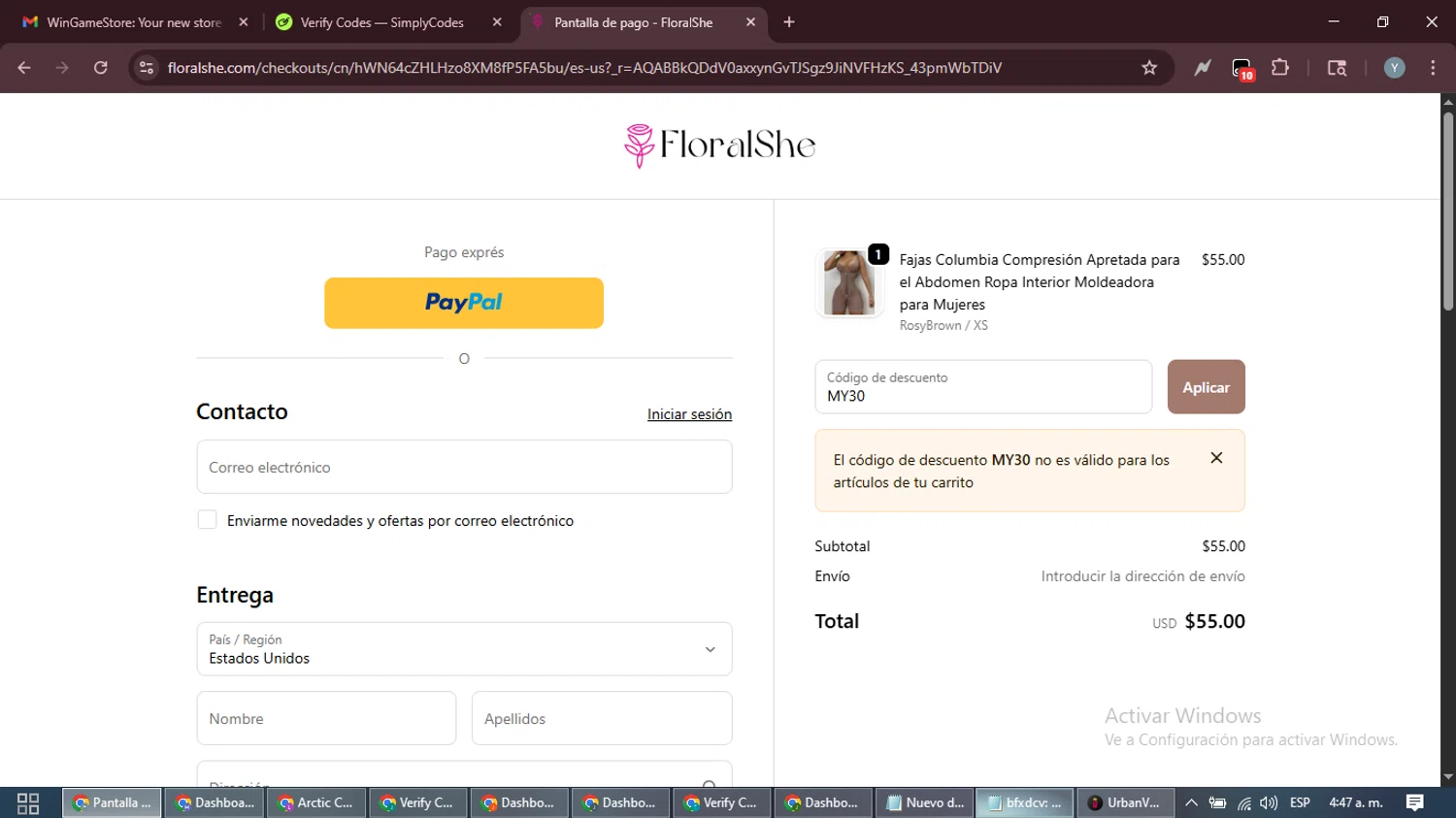
Task: Tick the email newsletter offers checkbox
Action: [x=207, y=520]
